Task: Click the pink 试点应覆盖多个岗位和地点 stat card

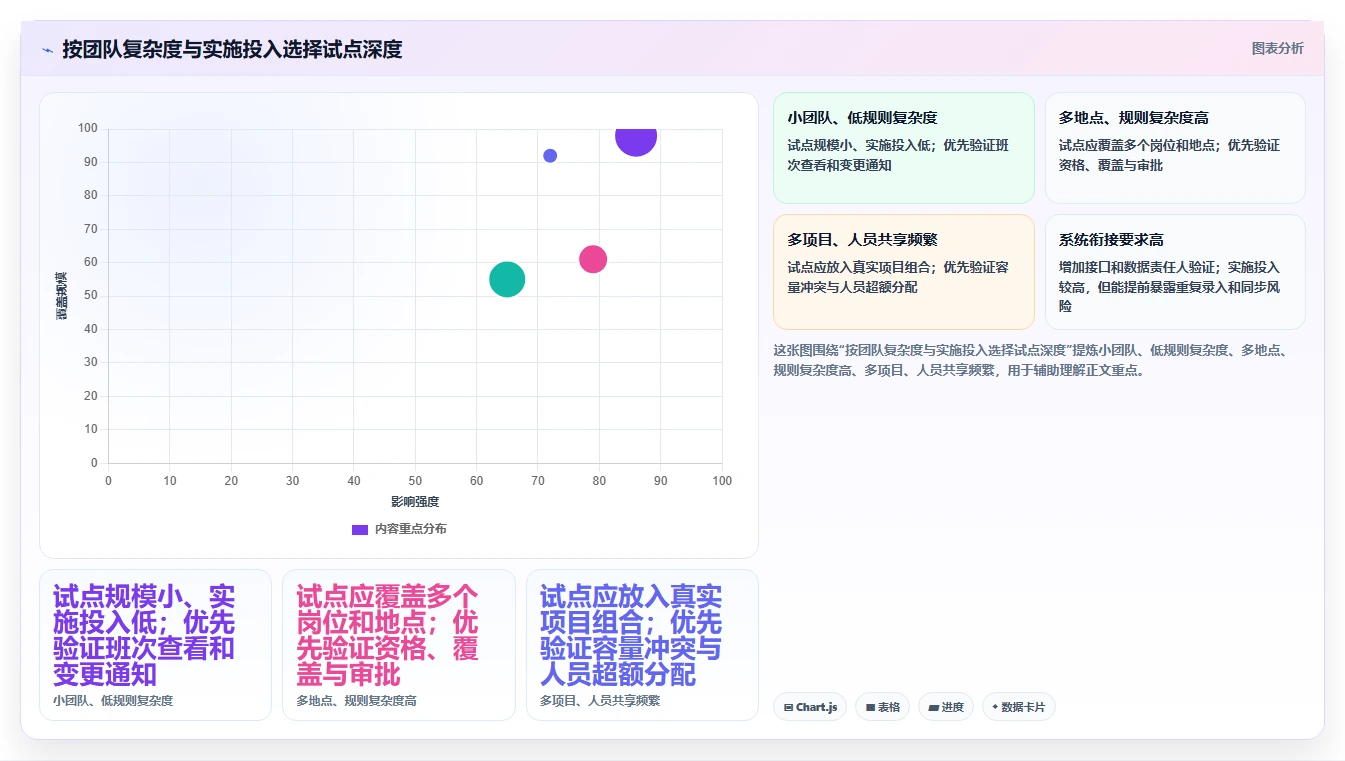Action: (399, 645)
